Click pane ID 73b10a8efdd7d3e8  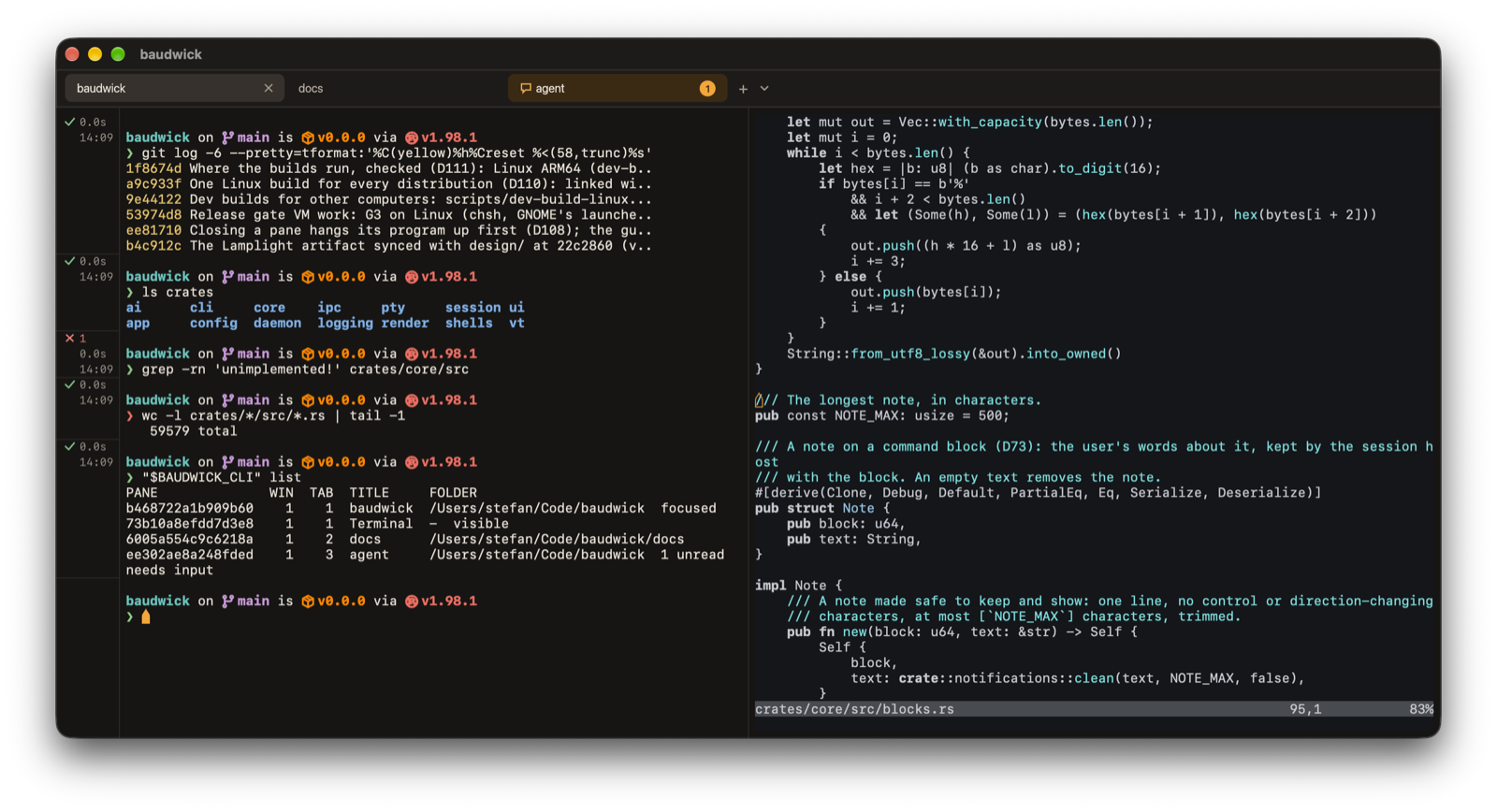point(190,524)
